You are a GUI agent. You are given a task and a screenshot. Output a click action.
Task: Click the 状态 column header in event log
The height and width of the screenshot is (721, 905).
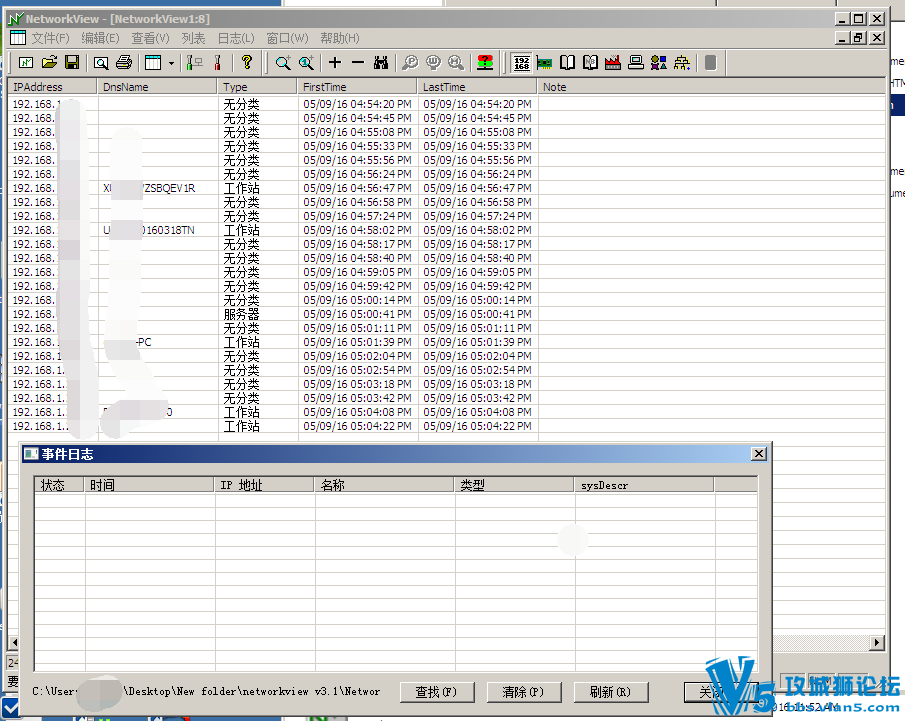pyautogui.click(x=60, y=485)
